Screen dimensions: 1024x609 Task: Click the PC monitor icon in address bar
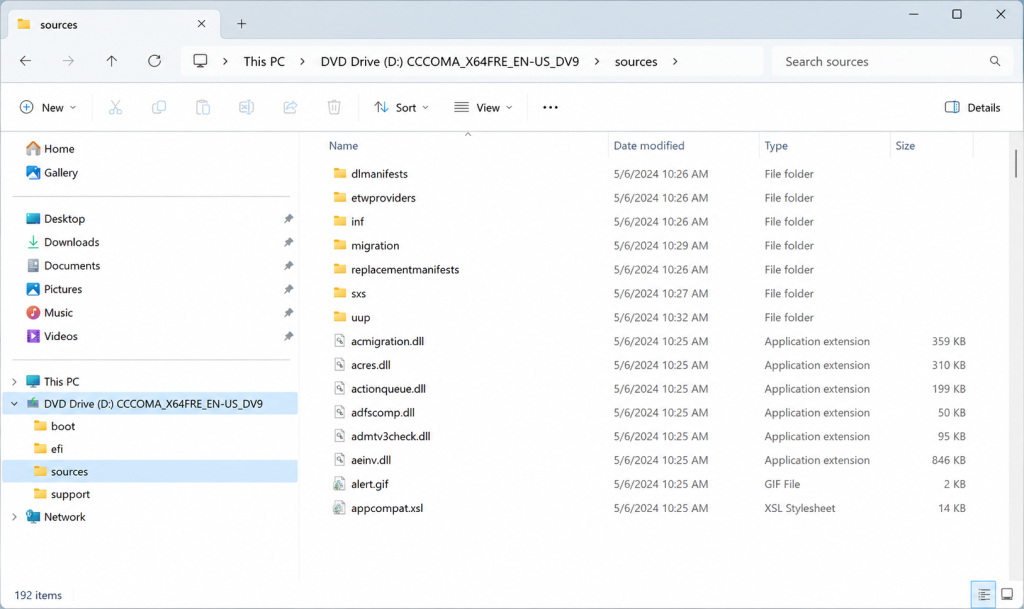tap(200, 61)
